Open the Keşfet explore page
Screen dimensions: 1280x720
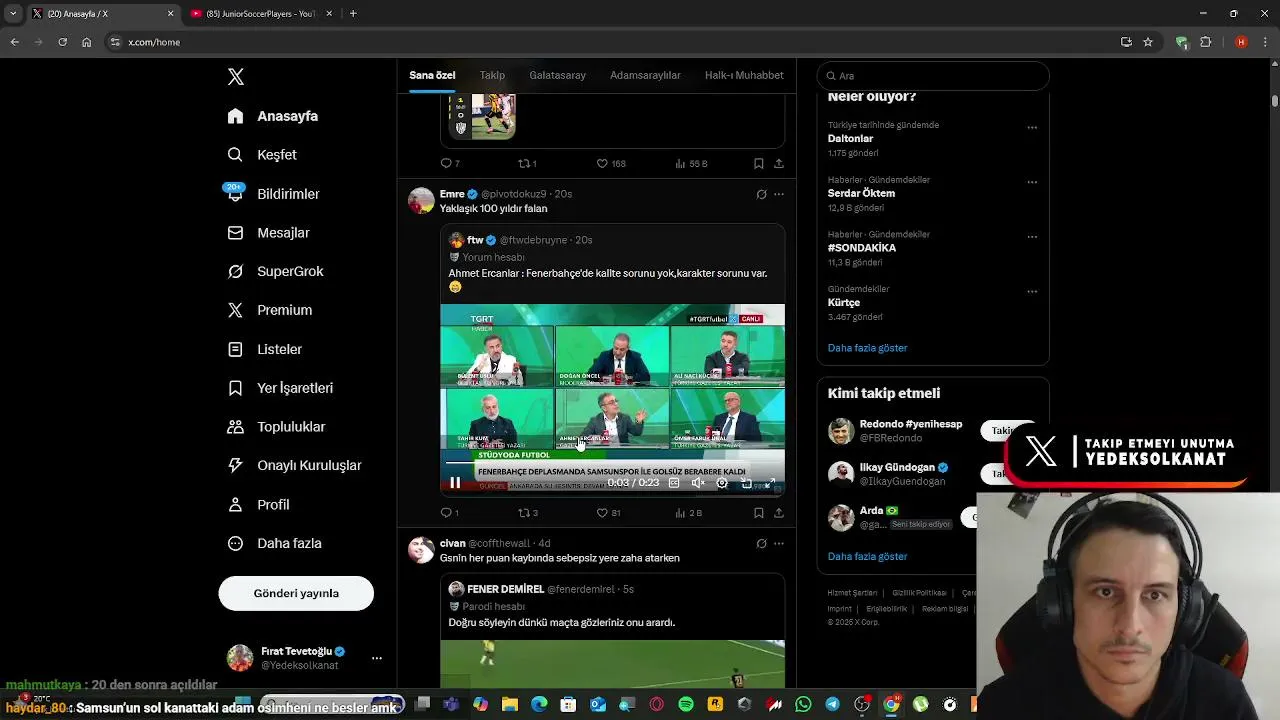coord(262,155)
